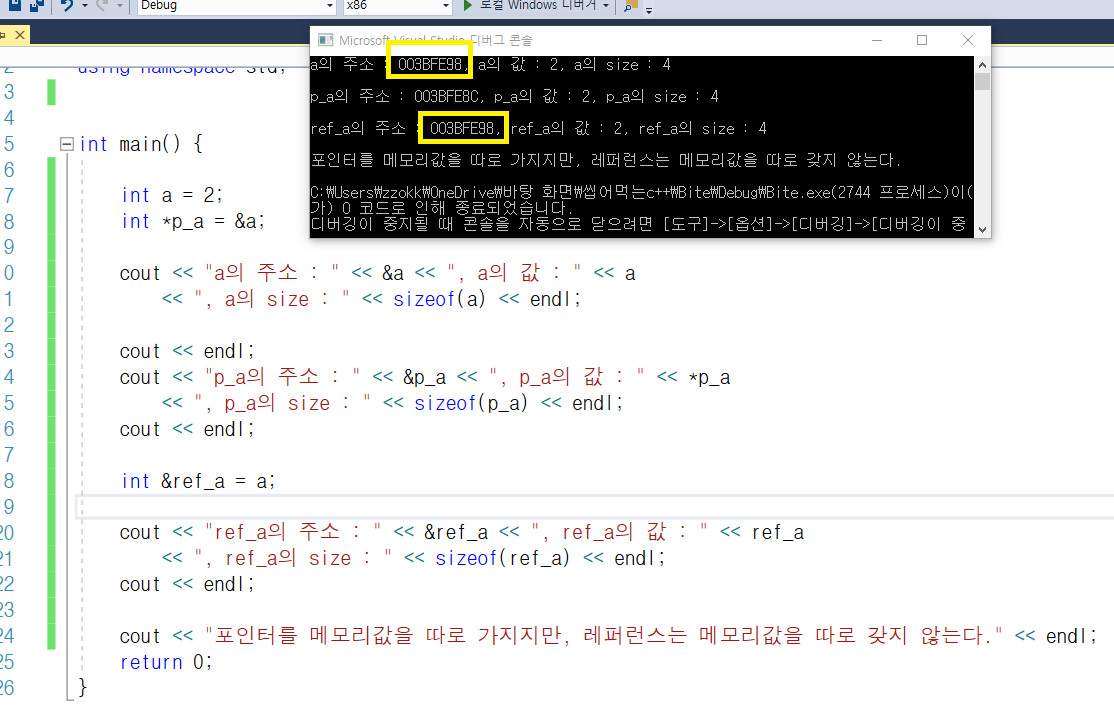Click '*p_a' in the cout statement

coord(710,378)
